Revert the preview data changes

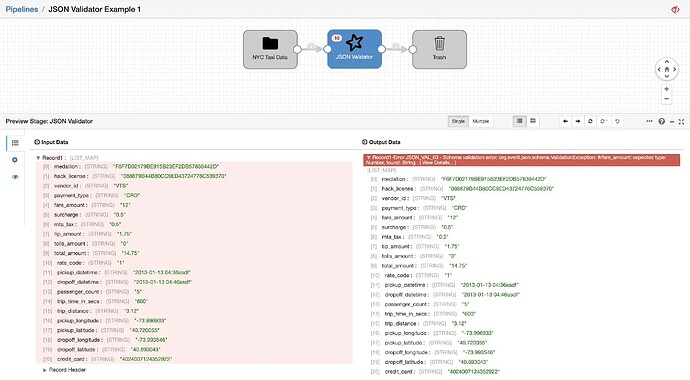pyautogui.click(x=617, y=121)
